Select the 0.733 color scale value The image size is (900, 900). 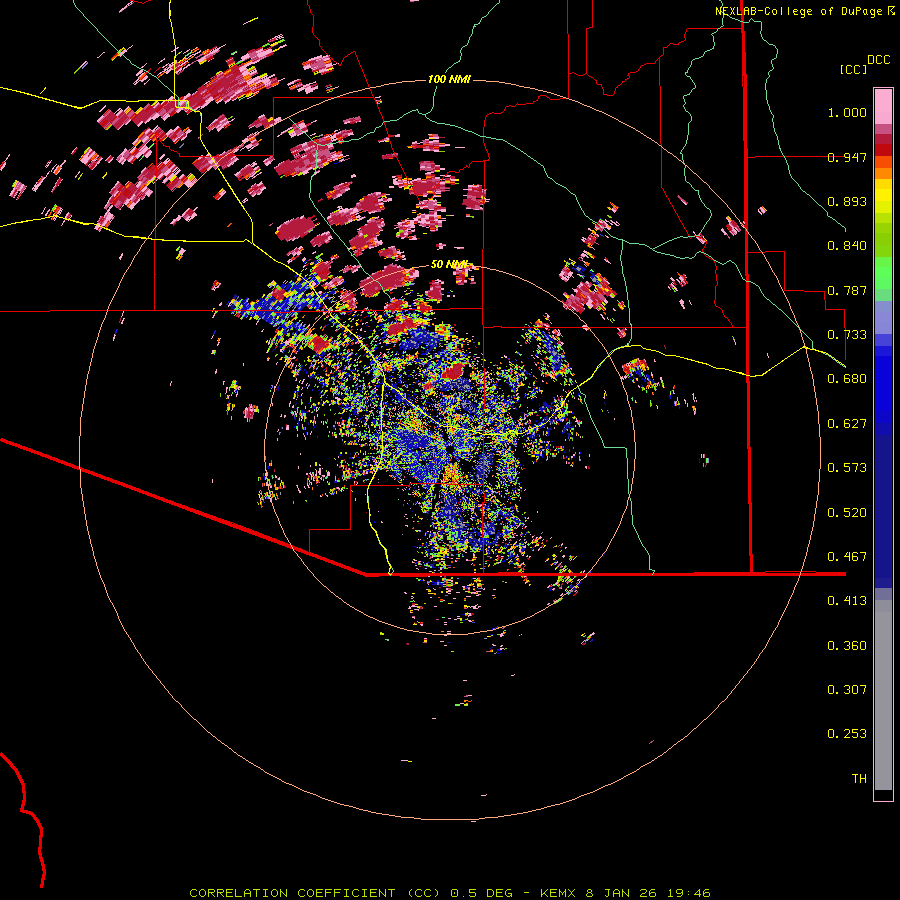[847, 335]
